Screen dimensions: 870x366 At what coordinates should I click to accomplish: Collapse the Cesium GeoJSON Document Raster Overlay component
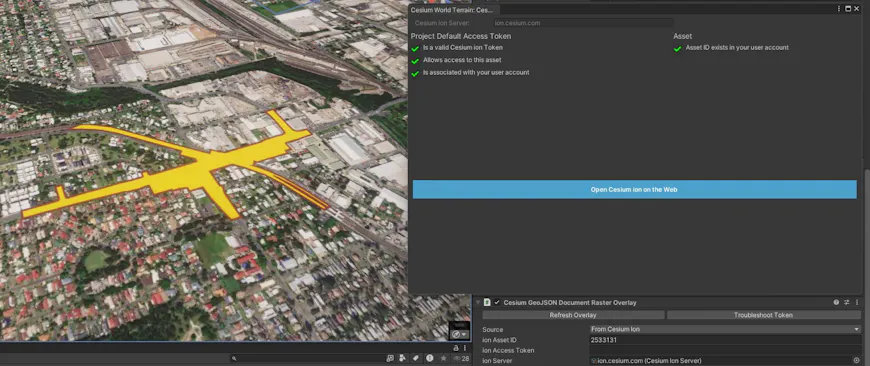[478, 302]
